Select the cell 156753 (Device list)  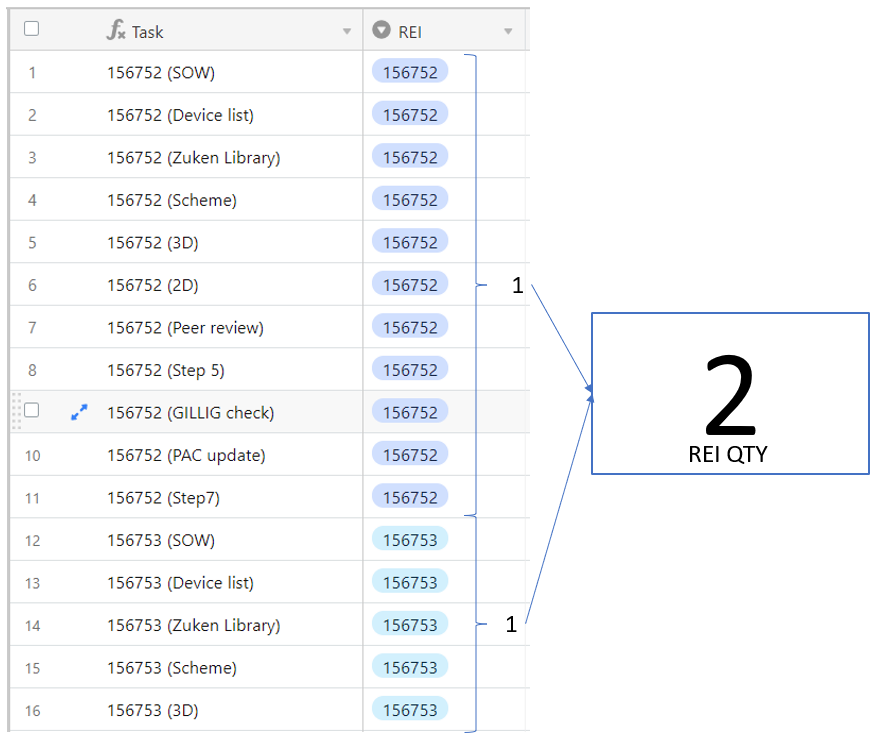[x=180, y=583]
